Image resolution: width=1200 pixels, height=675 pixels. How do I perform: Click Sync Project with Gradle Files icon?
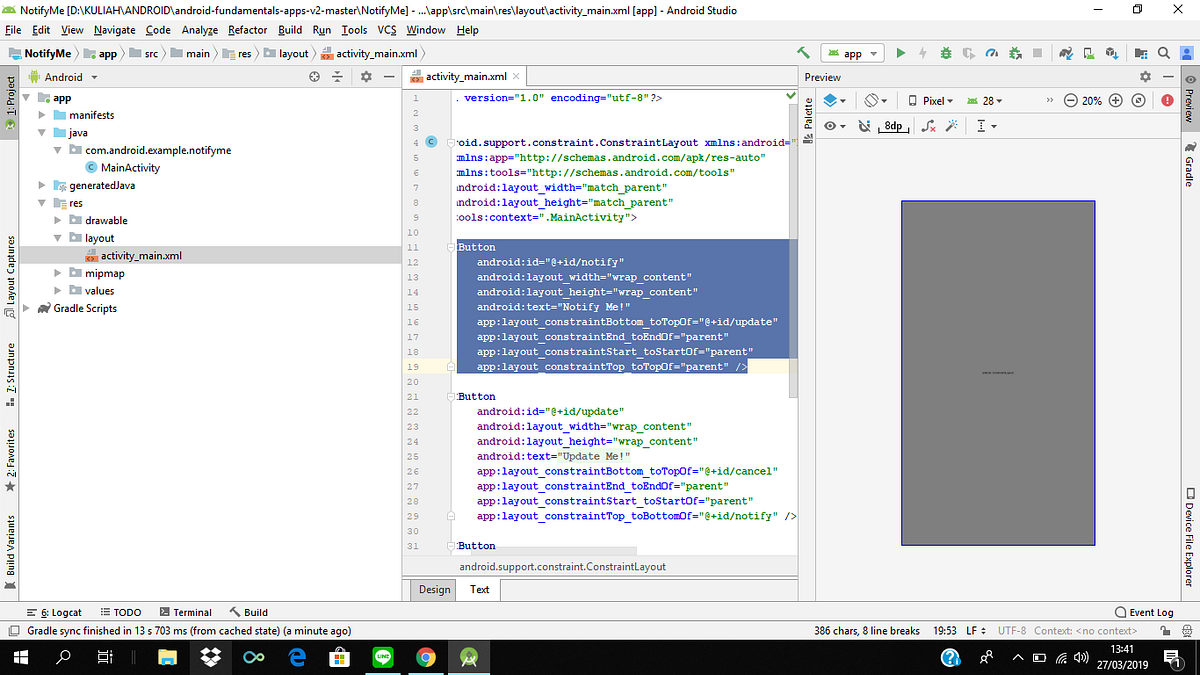click(1066, 53)
